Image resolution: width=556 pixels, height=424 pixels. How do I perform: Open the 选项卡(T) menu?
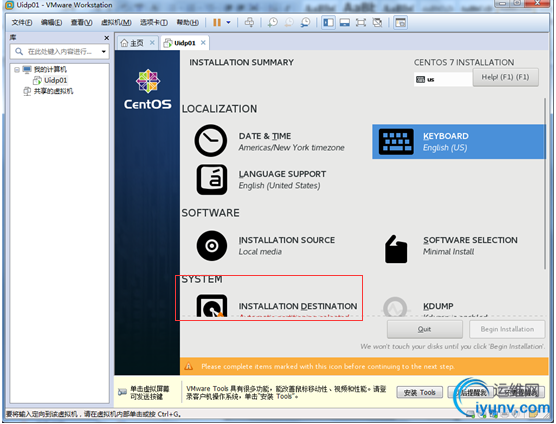coord(154,23)
